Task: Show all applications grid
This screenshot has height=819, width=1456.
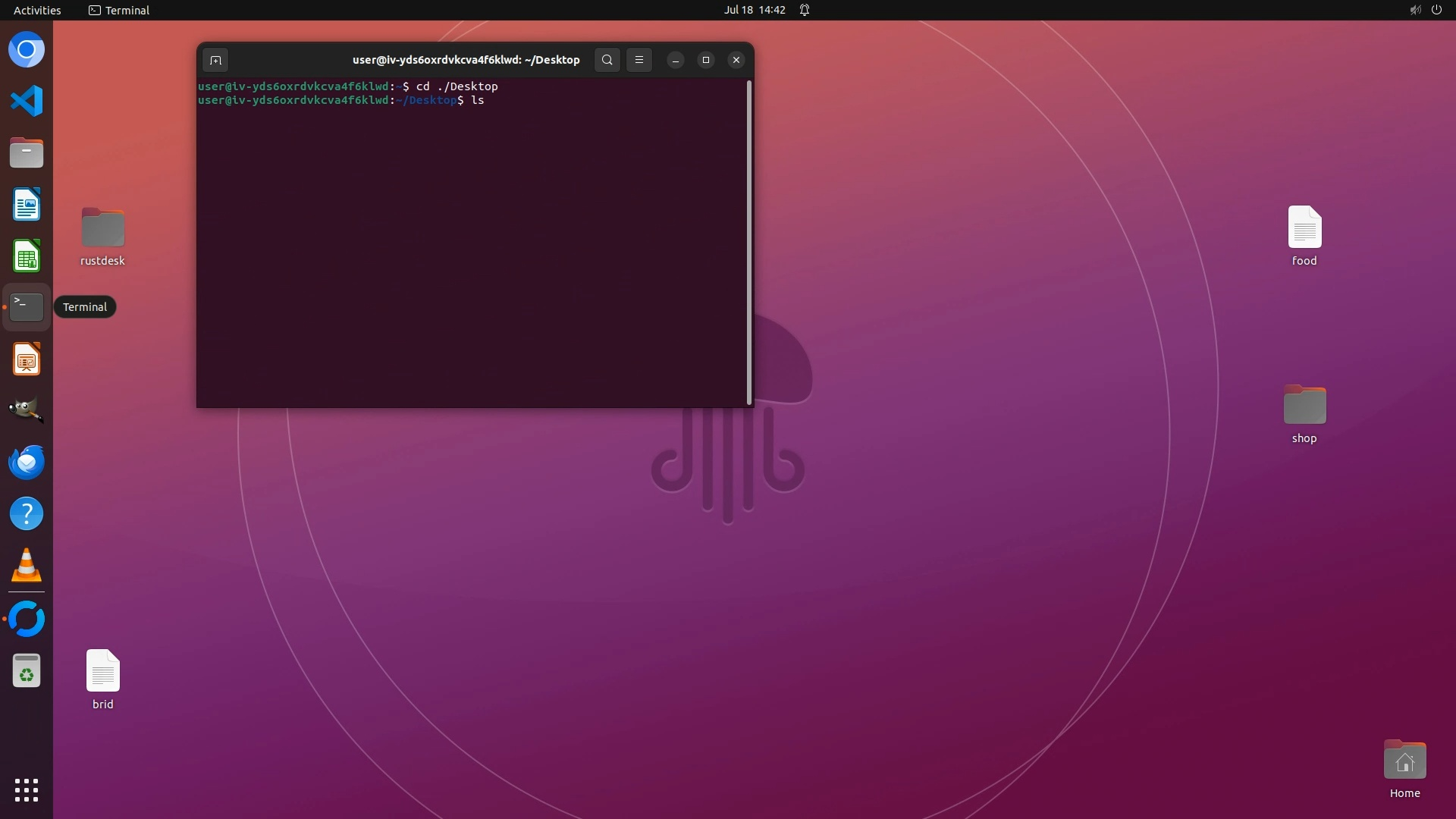Action: tap(27, 789)
